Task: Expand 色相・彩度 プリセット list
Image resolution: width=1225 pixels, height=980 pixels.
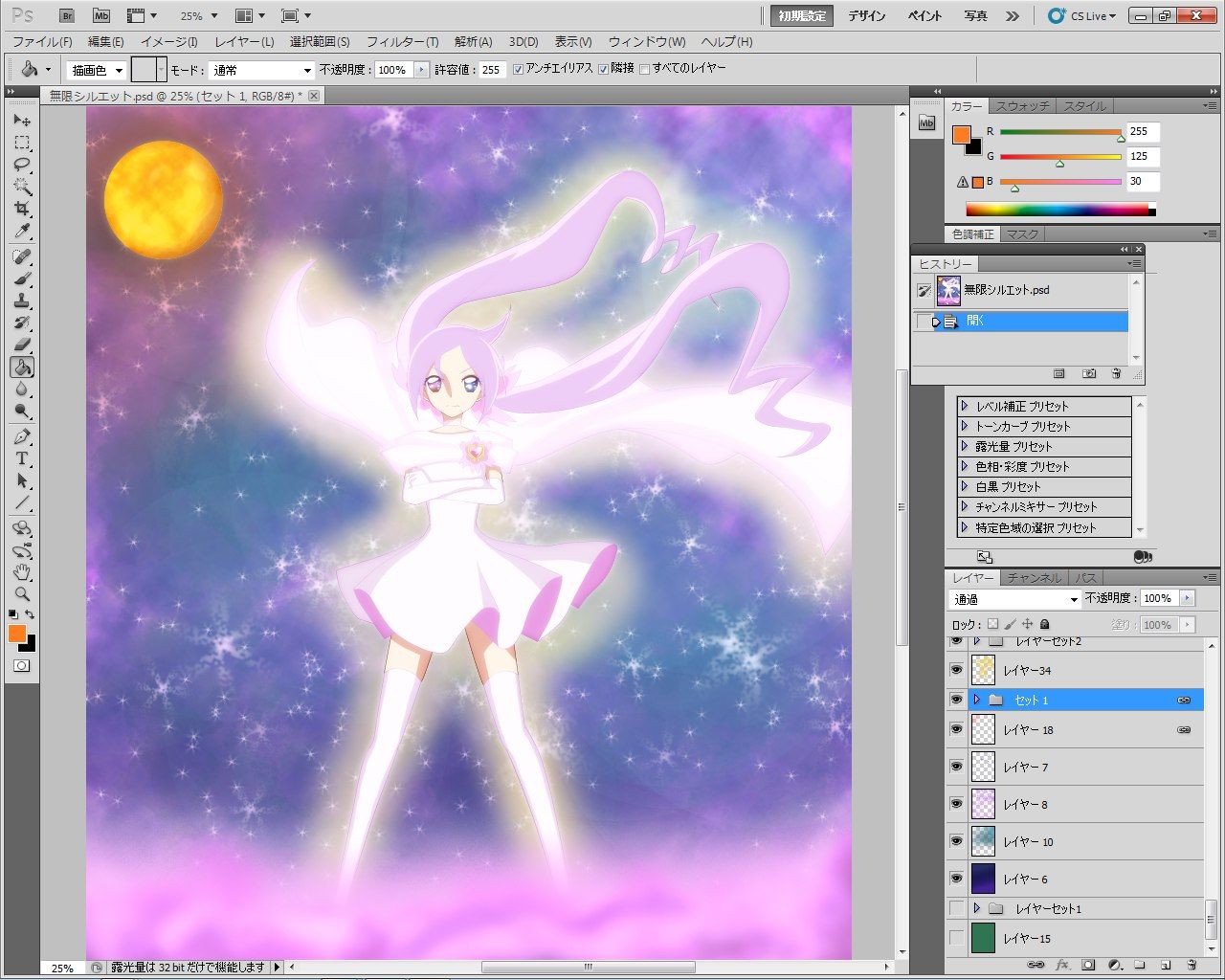Action: pos(965,466)
